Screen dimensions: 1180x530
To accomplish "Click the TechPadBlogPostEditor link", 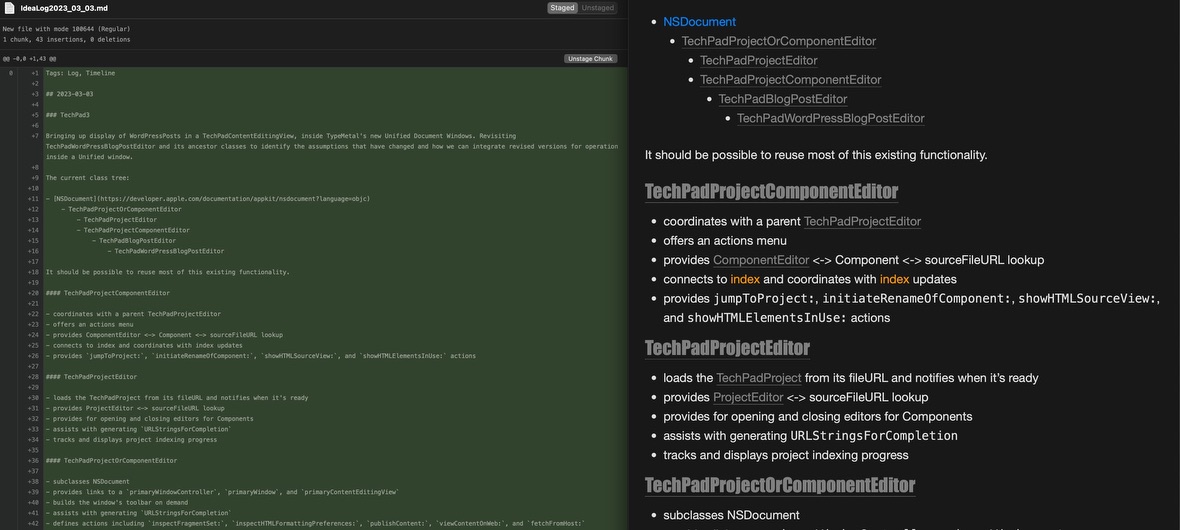I will (x=782, y=99).
